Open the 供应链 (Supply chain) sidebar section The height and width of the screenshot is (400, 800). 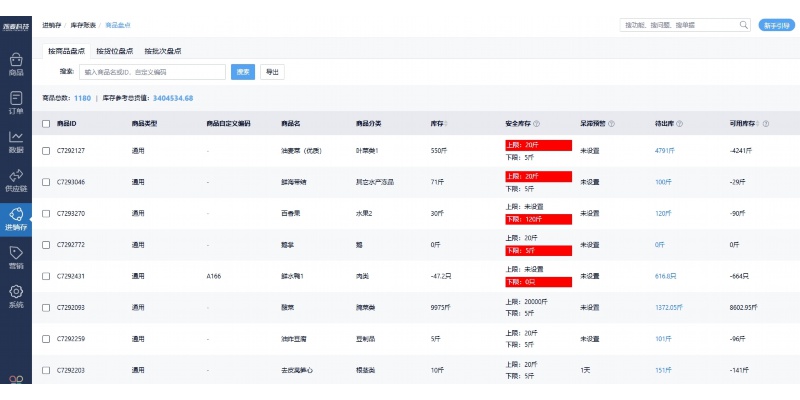pyautogui.click(x=16, y=181)
